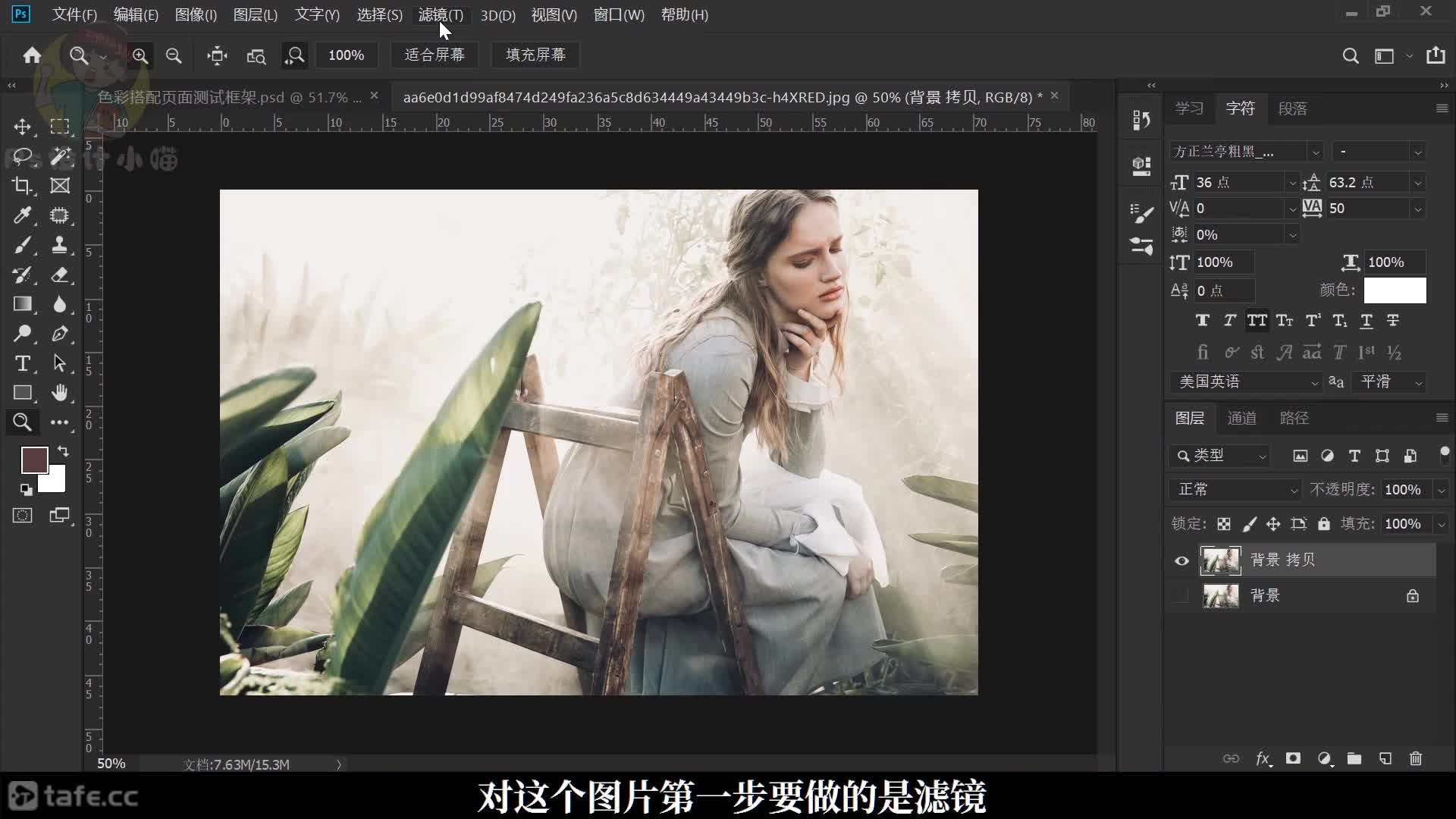This screenshot has width=1456, height=819.
Task: Open the language dropdown 美国英语
Action: tap(1246, 382)
